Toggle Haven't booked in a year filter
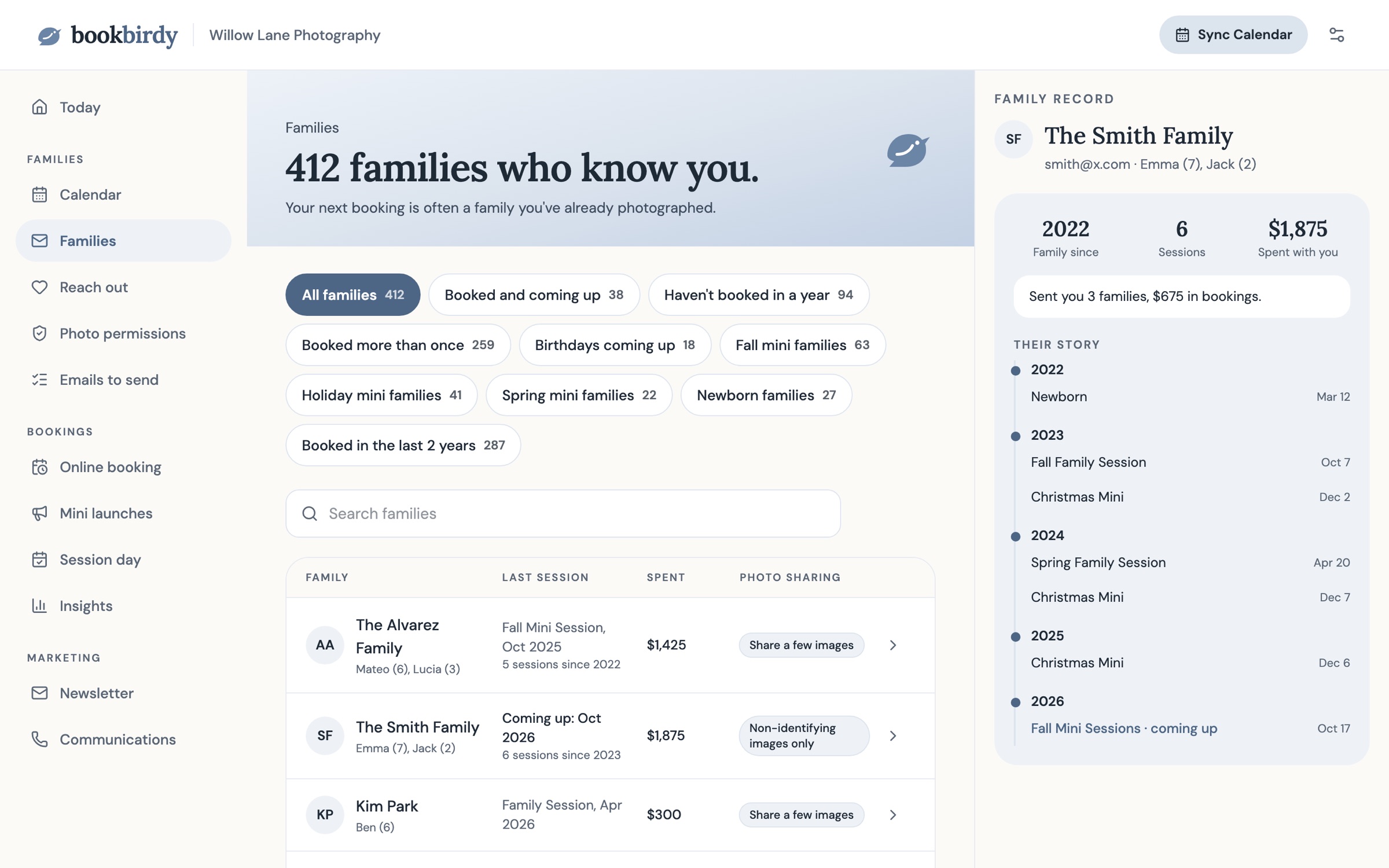1389x868 pixels. [x=758, y=295]
